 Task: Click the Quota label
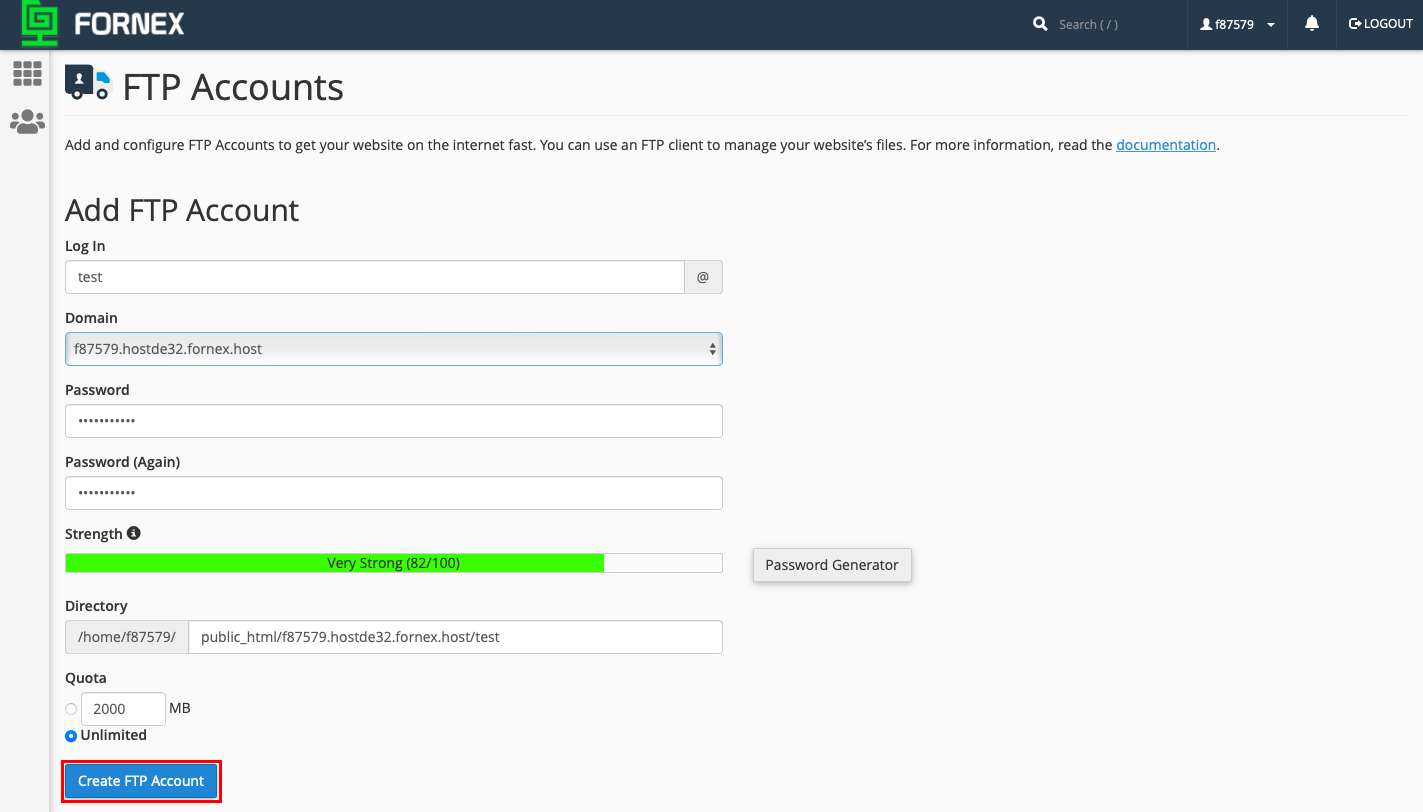coord(86,678)
